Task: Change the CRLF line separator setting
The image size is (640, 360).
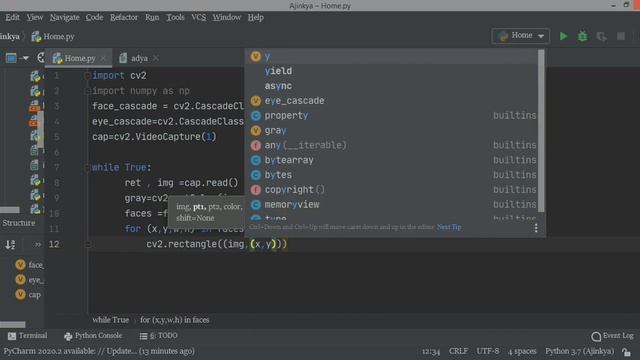Action: [458, 351]
